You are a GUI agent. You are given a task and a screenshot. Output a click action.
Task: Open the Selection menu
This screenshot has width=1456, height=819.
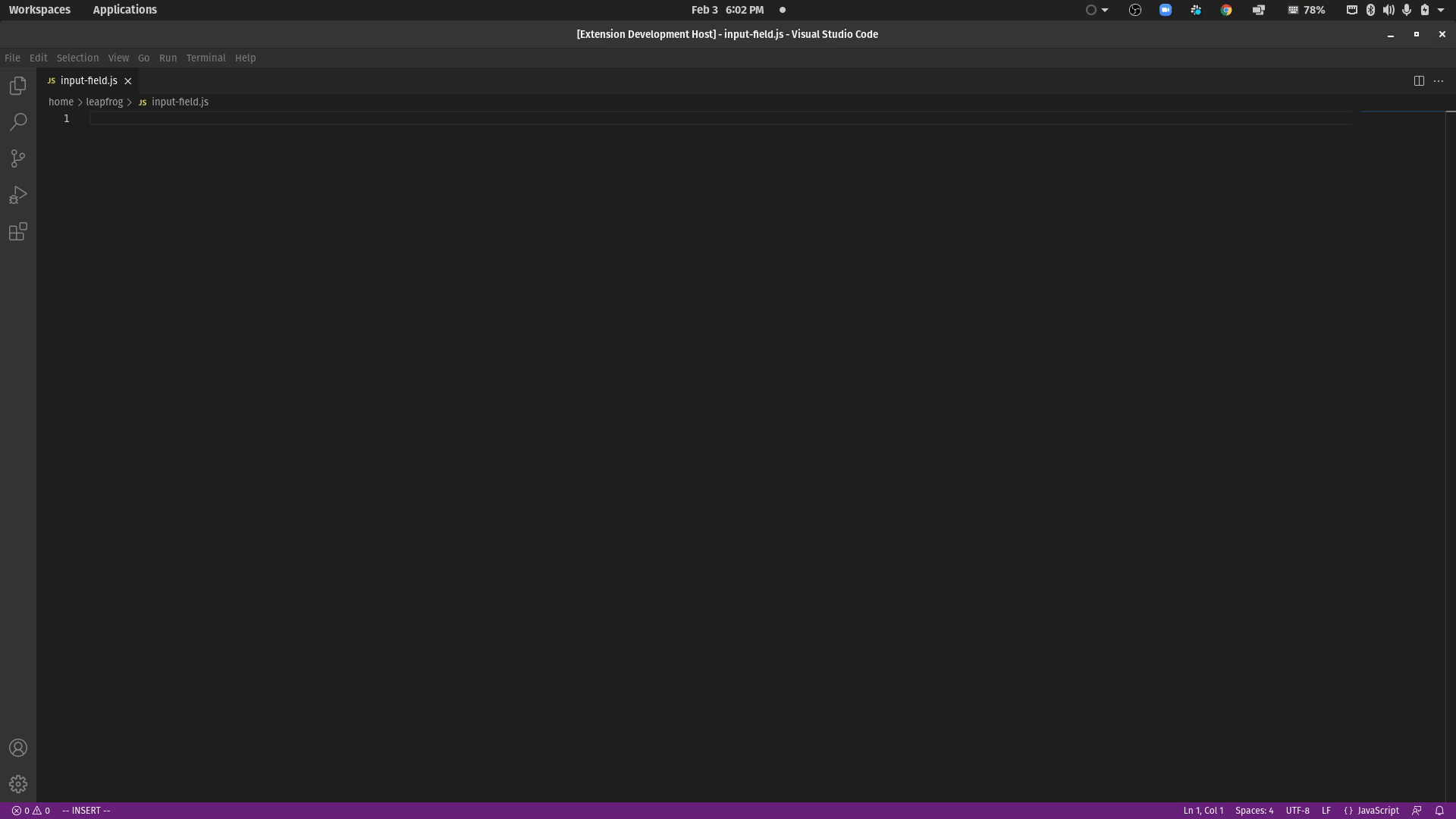tap(77, 58)
